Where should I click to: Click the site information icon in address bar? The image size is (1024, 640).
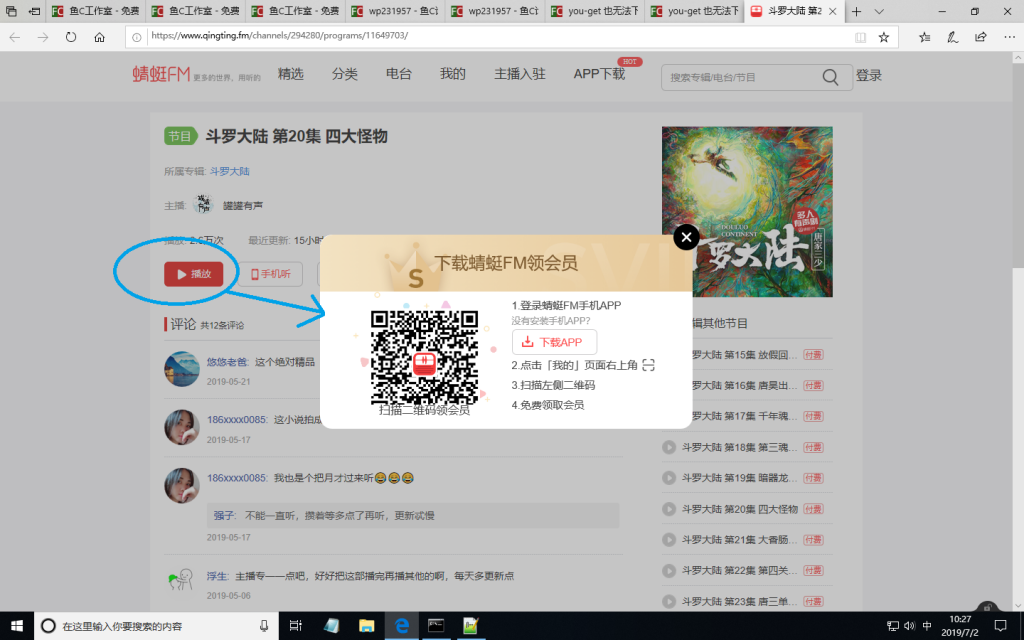[136, 37]
